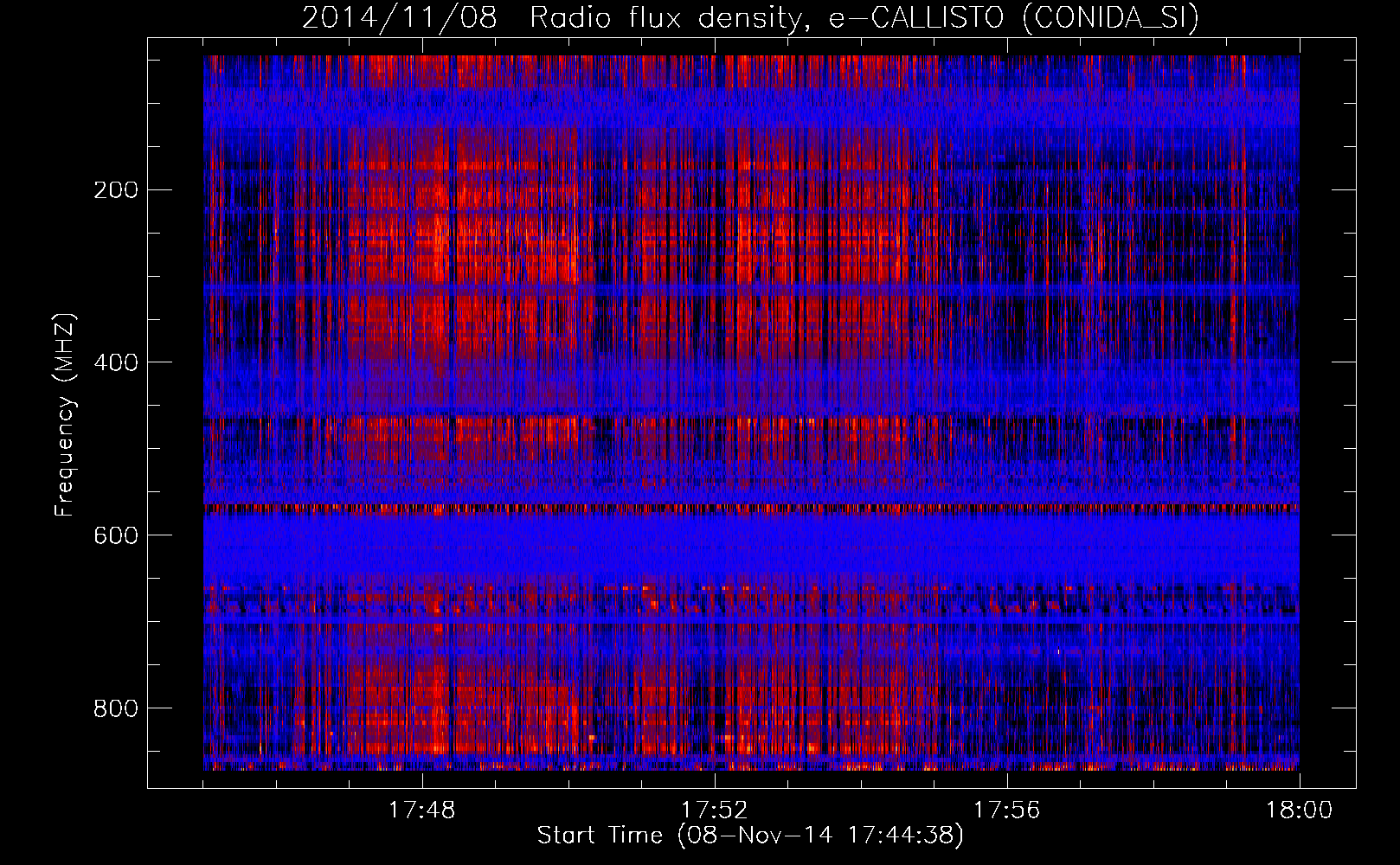Click the 17:48 time tick label
This screenshot has width=1400, height=865.
(422, 811)
